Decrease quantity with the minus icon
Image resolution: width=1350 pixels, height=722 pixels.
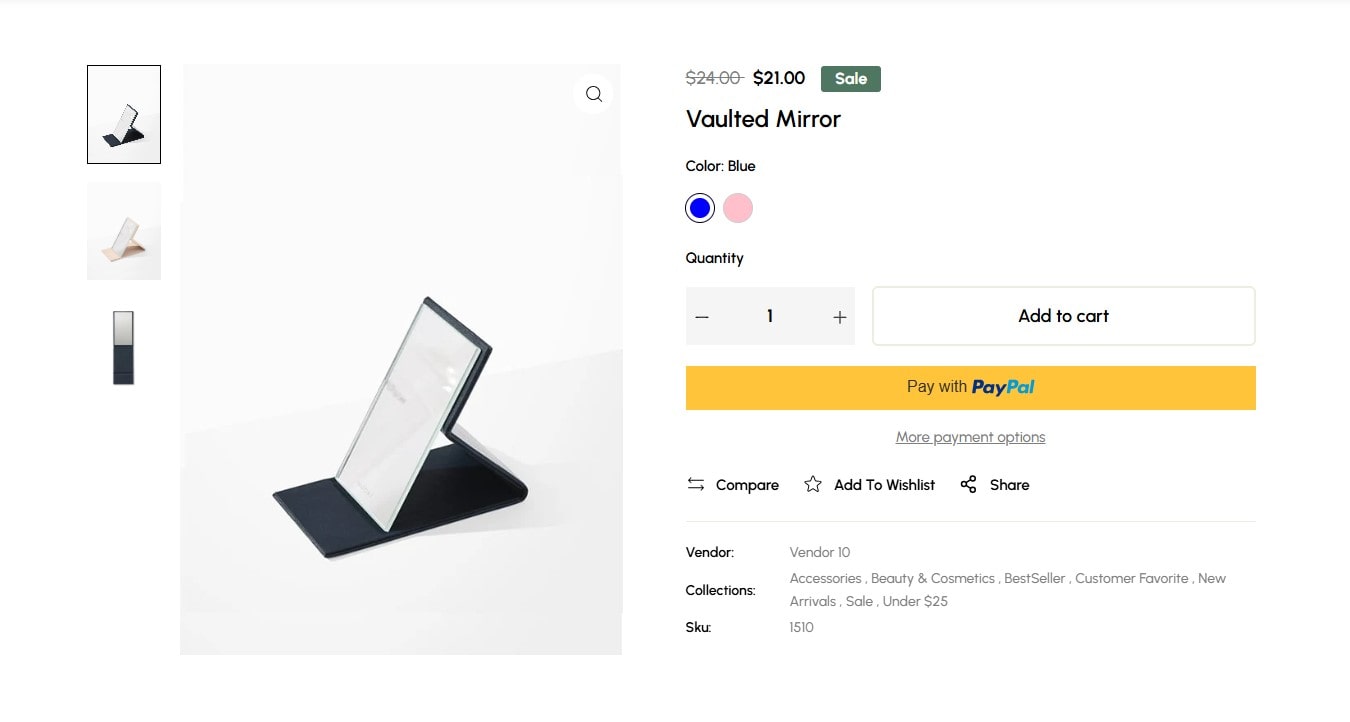pos(702,317)
